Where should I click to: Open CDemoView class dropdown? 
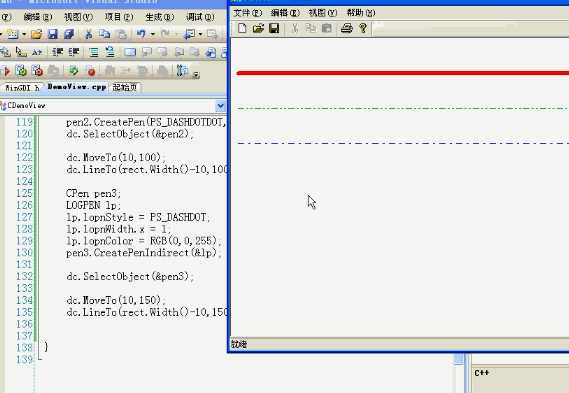tap(220, 106)
